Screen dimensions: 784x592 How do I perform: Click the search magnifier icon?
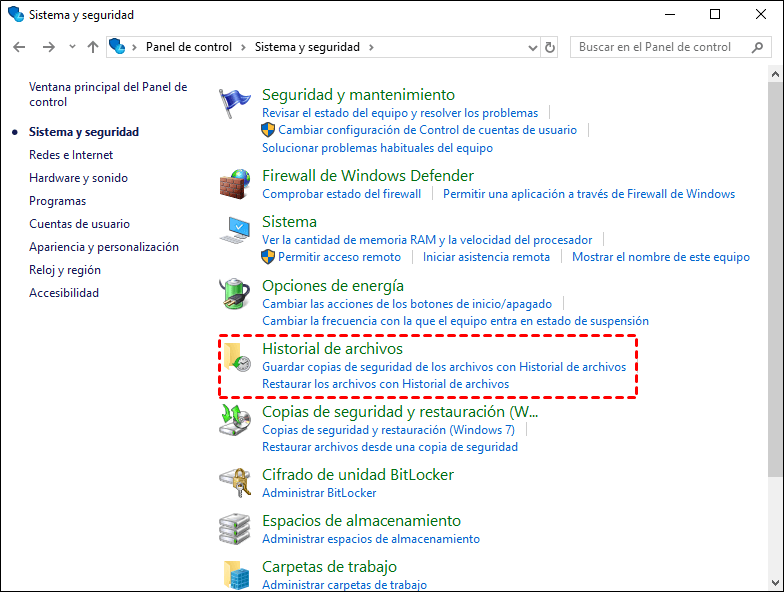[757, 48]
